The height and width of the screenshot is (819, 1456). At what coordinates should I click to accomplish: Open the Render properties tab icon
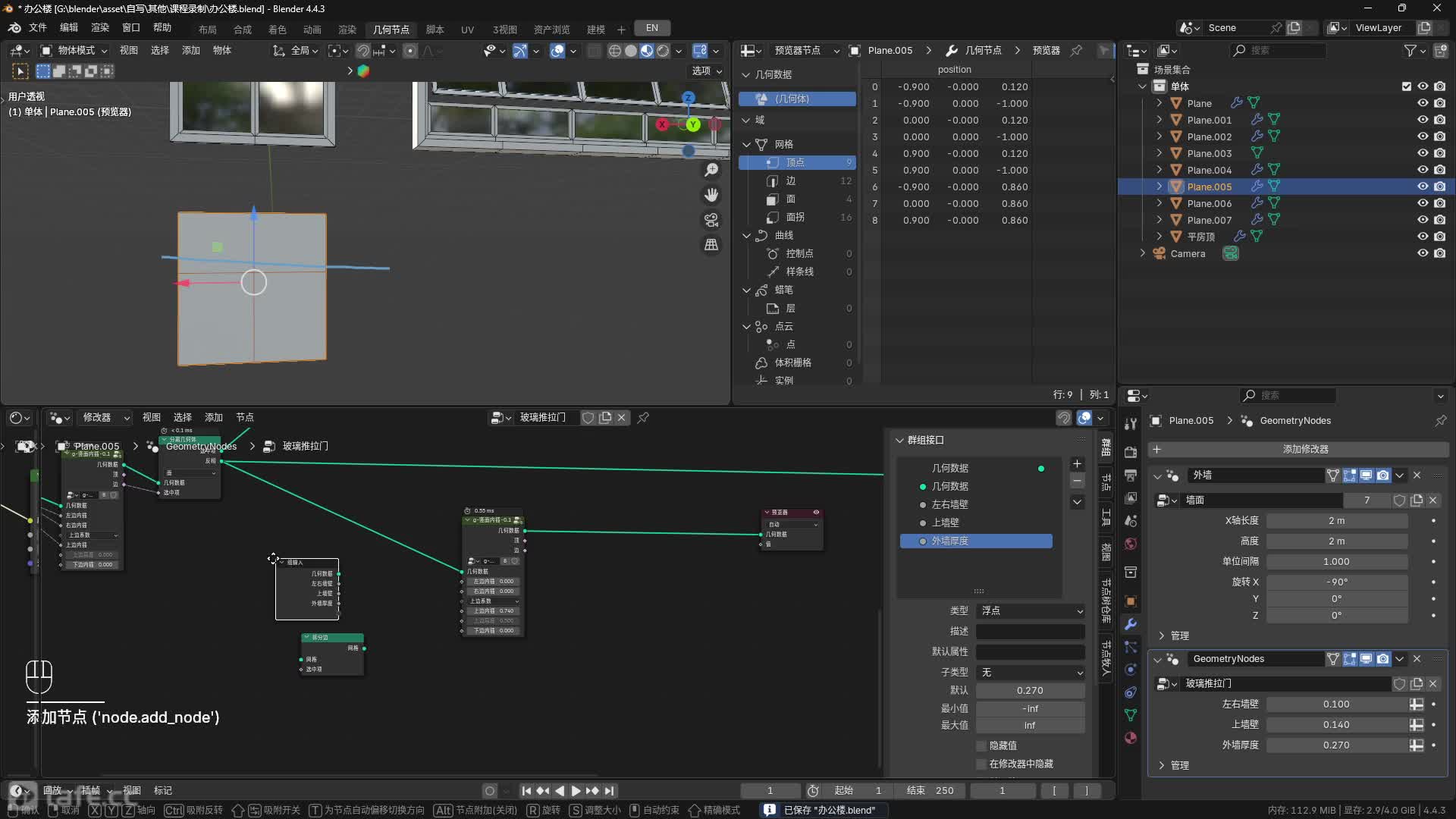click(x=1131, y=452)
